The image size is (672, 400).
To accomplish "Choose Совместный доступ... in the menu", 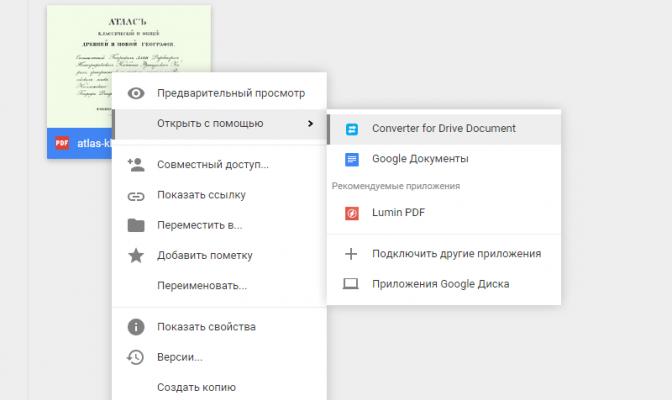I will pyautogui.click(x=219, y=165).
